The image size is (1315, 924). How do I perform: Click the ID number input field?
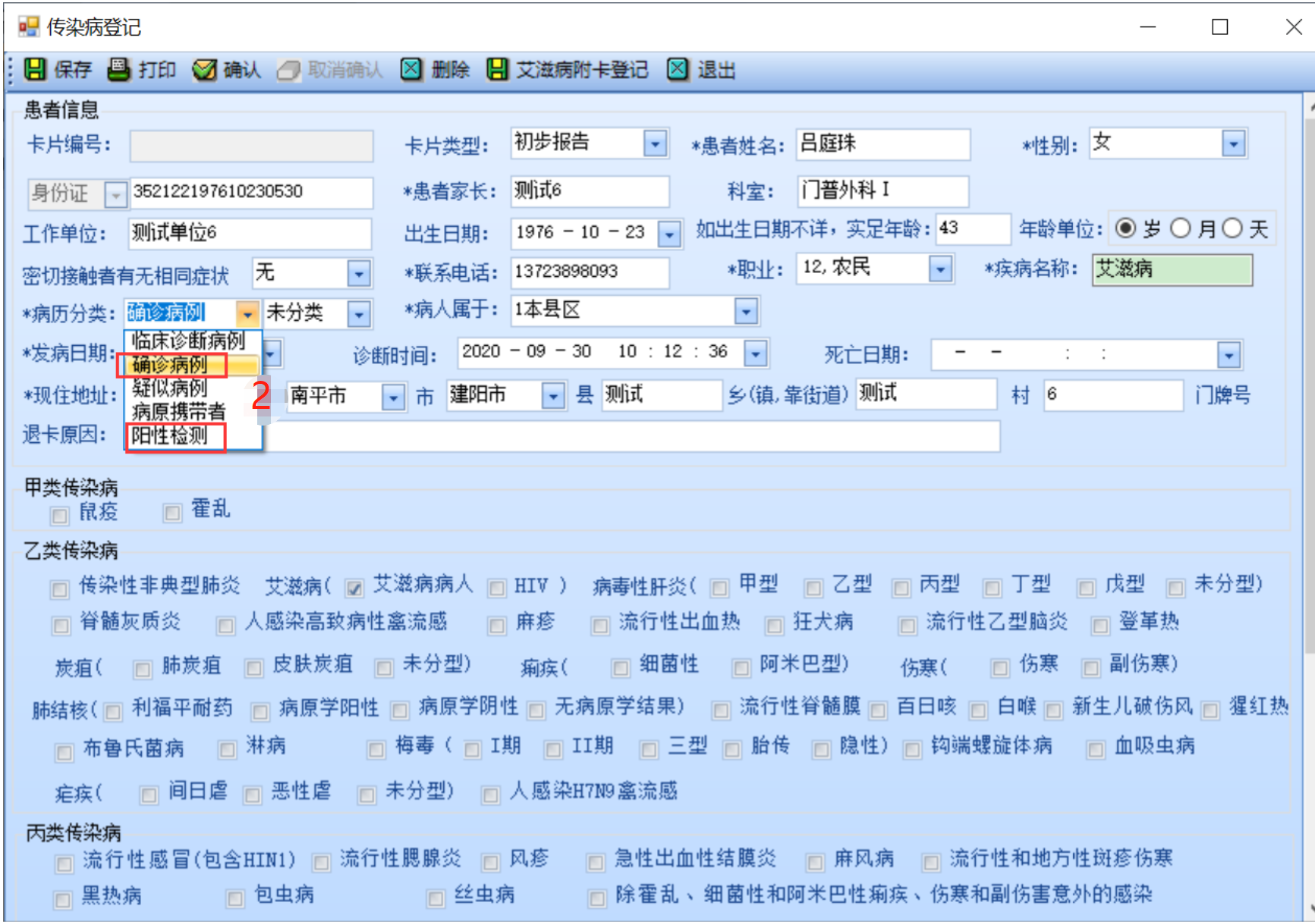[251, 193]
